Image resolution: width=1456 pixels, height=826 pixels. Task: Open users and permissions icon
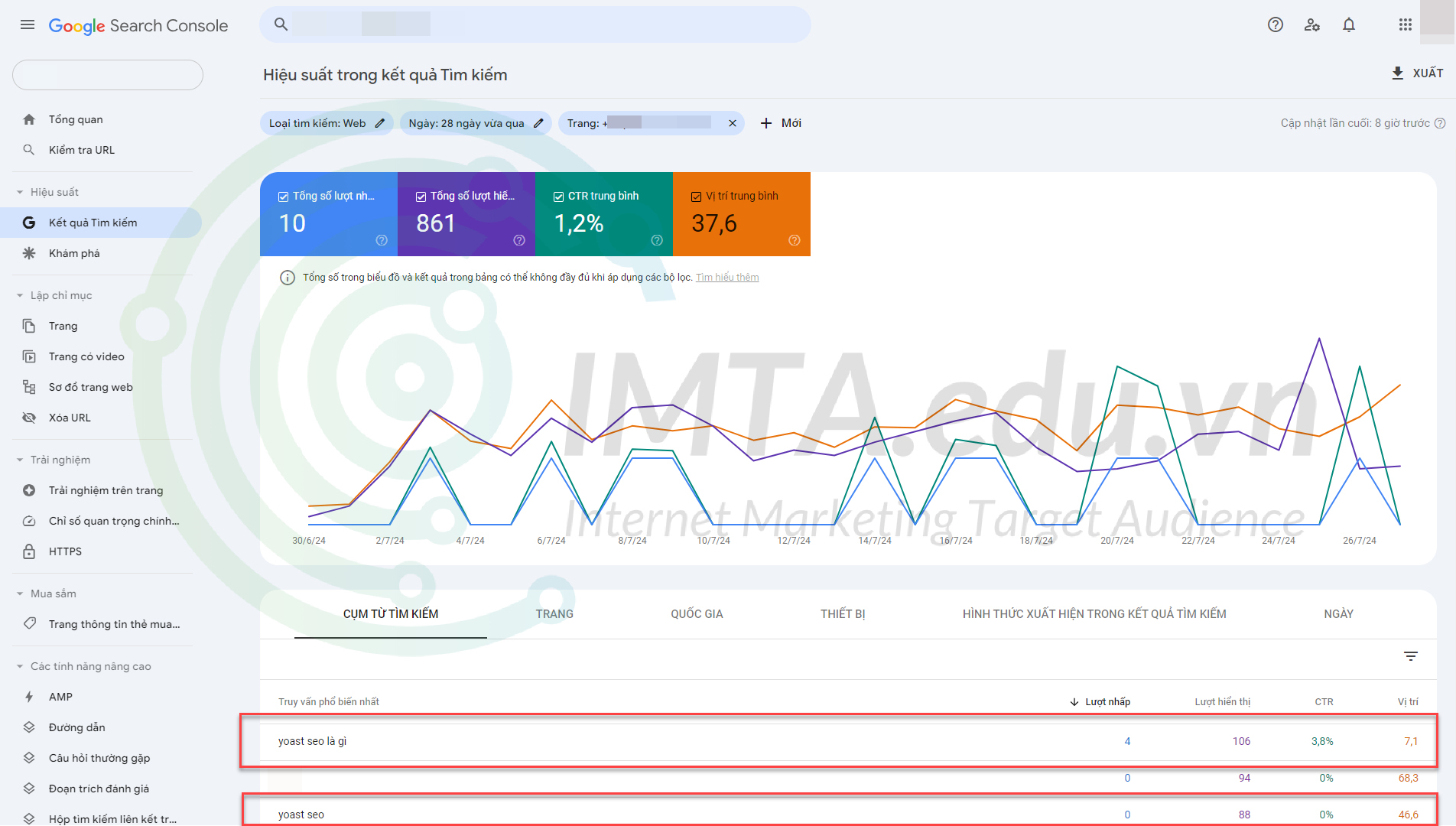(1312, 24)
